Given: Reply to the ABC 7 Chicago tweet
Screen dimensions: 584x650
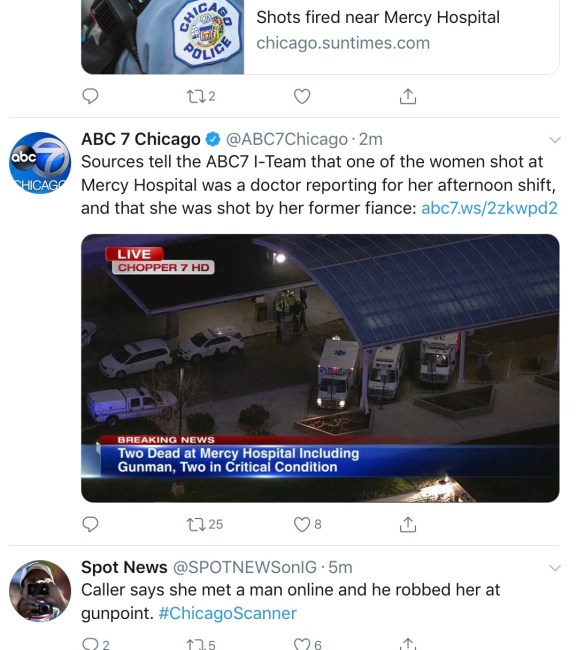Looking at the screenshot, I should [x=90, y=524].
